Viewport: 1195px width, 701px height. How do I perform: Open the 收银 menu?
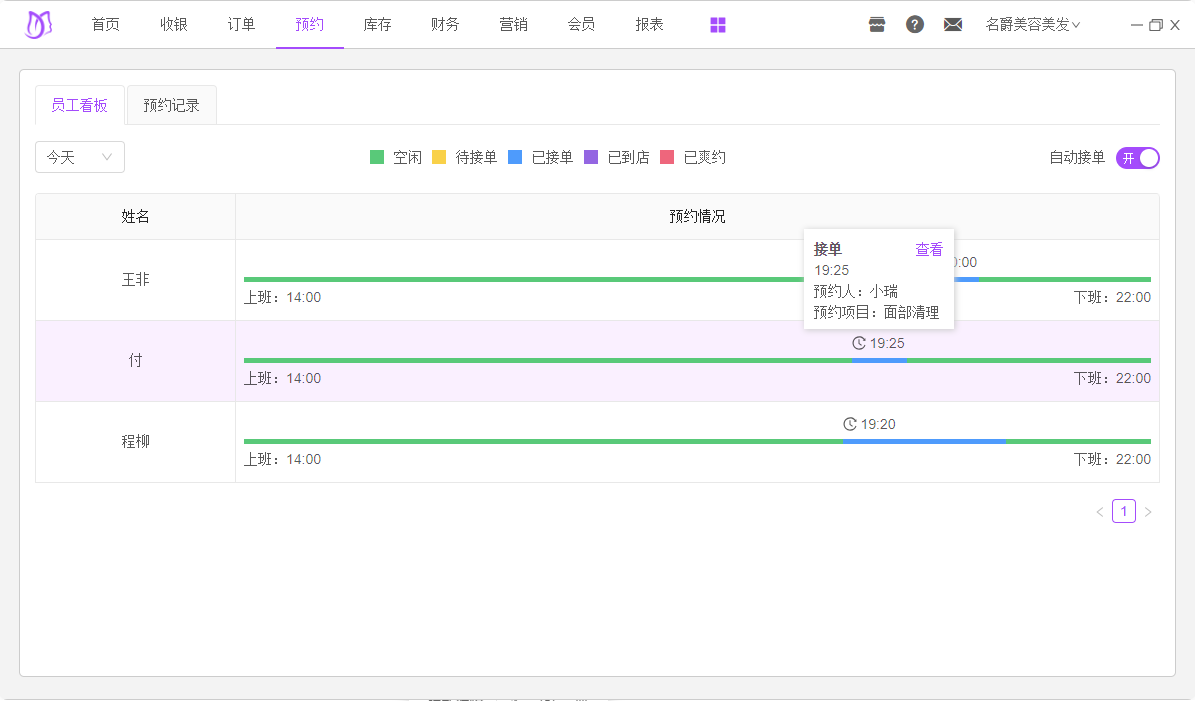(x=174, y=25)
